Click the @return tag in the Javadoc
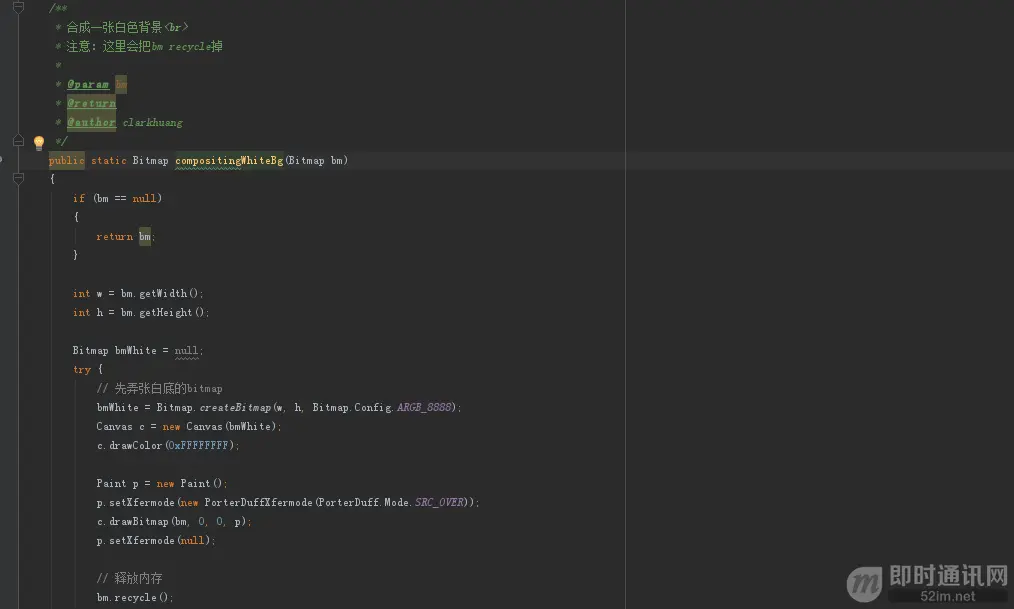This screenshot has width=1014, height=609. [91, 103]
